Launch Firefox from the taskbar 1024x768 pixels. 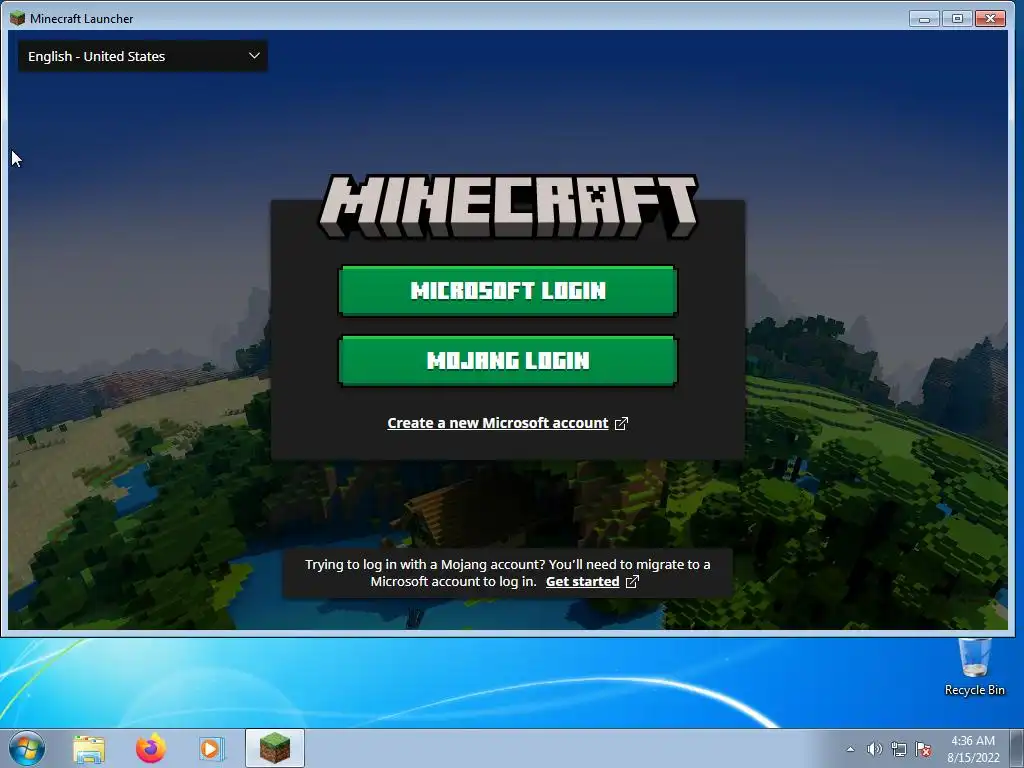[x=150, y=748]
